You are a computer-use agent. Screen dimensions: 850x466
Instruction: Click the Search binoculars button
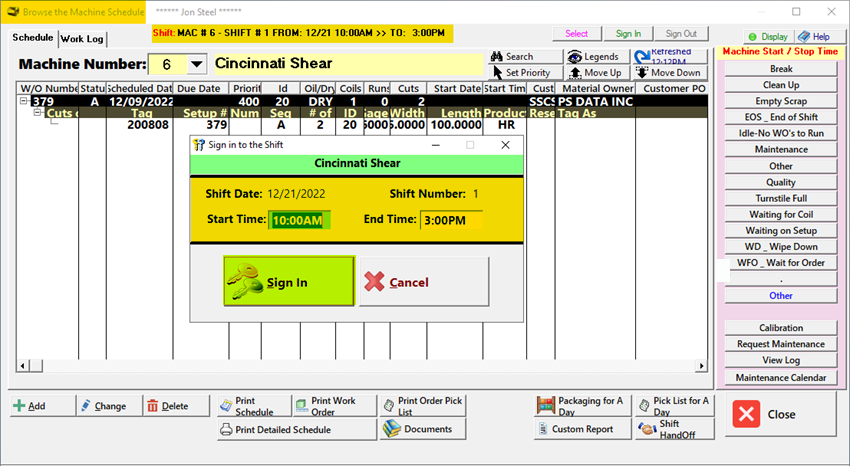coord(525,56)
